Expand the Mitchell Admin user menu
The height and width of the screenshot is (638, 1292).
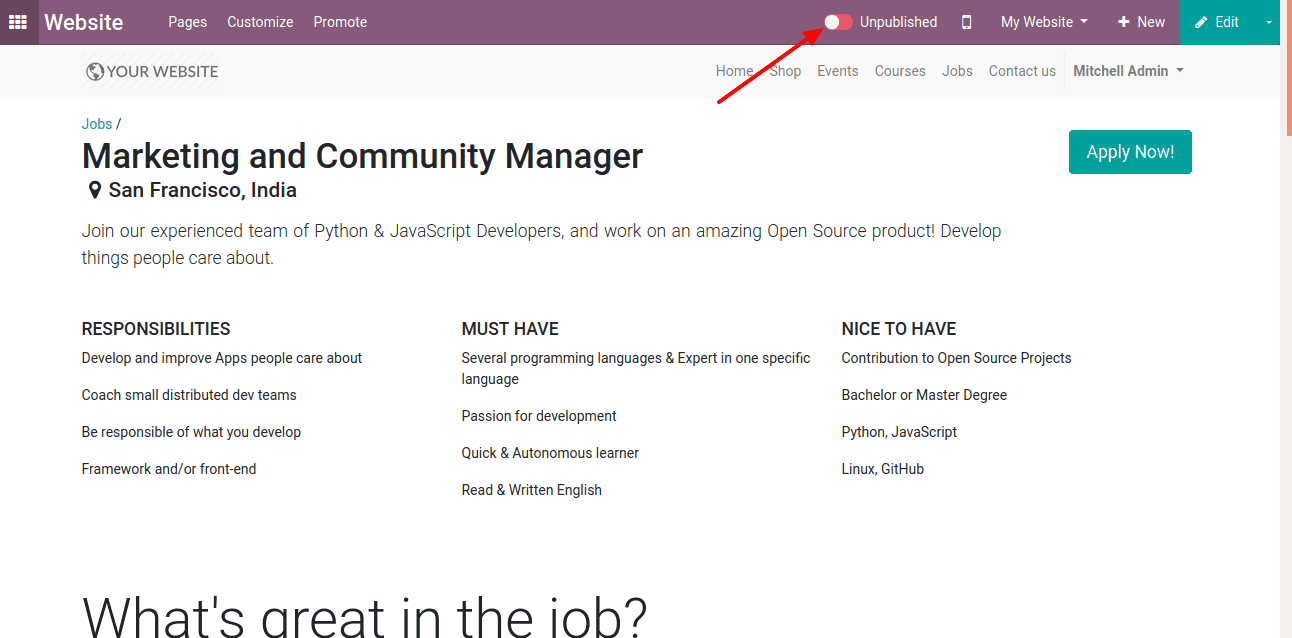point(1128,71)
